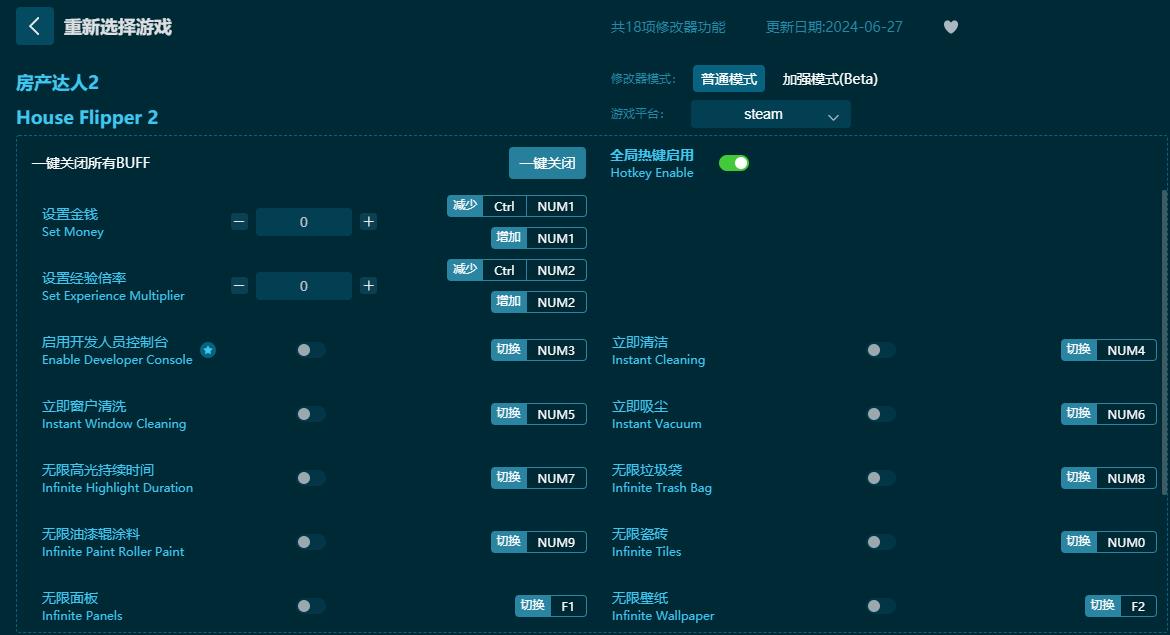Increase Set Money value with plus

pyautogui.click(x=369, y=222)
